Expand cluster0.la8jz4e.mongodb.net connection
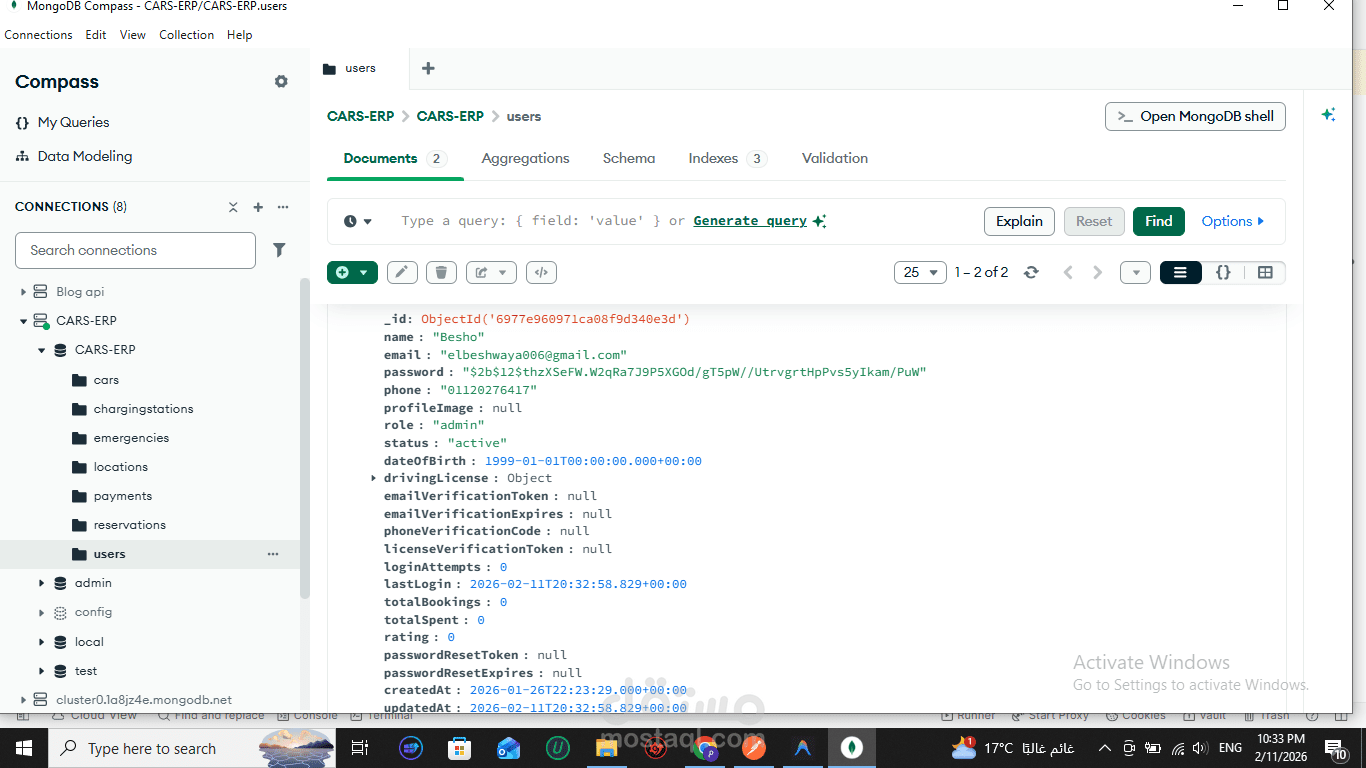Image resolution: width=1366 pixels, height=768 pixels. tap(23, 700)
